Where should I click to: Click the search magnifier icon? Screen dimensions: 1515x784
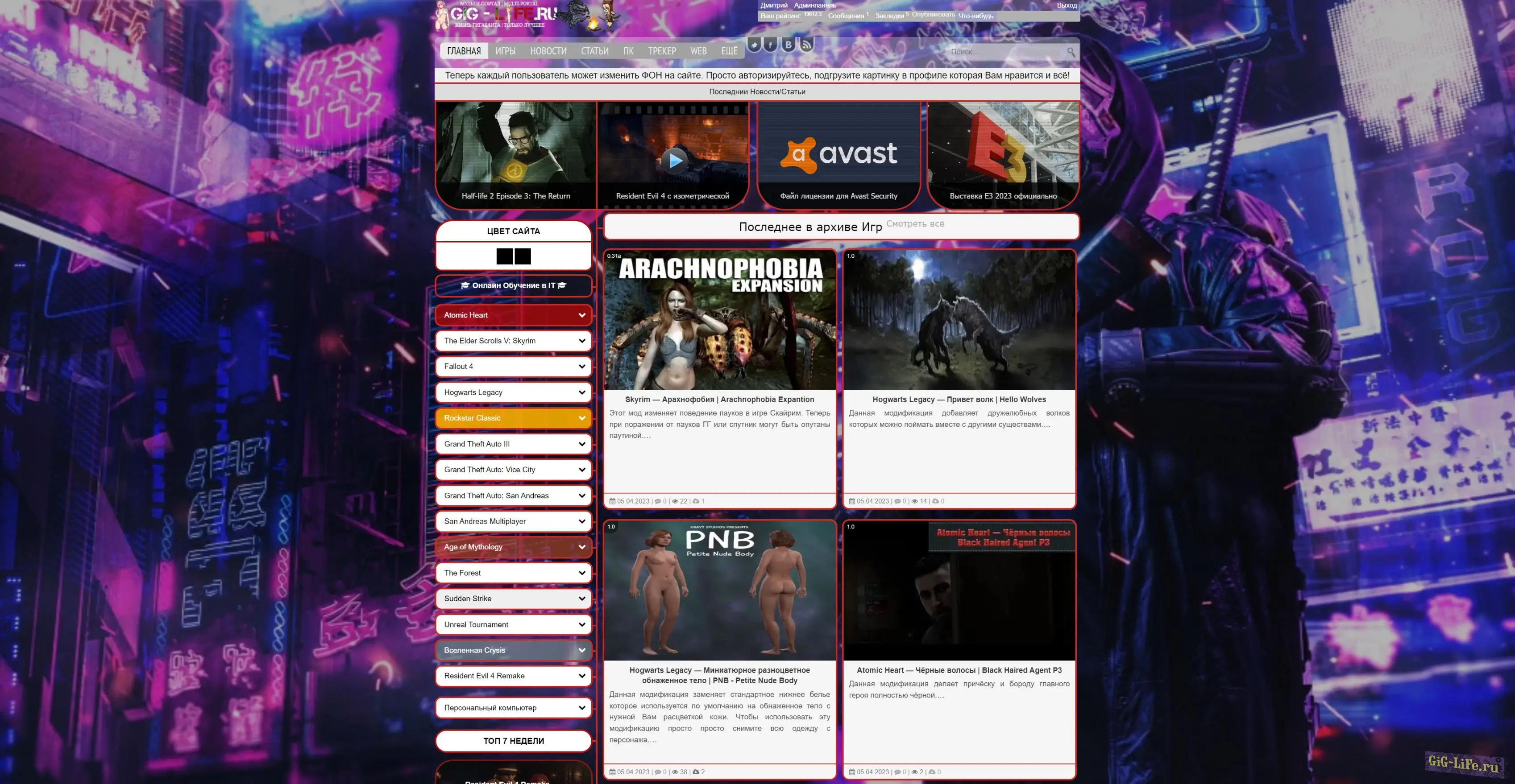[x=1071, y=52]
